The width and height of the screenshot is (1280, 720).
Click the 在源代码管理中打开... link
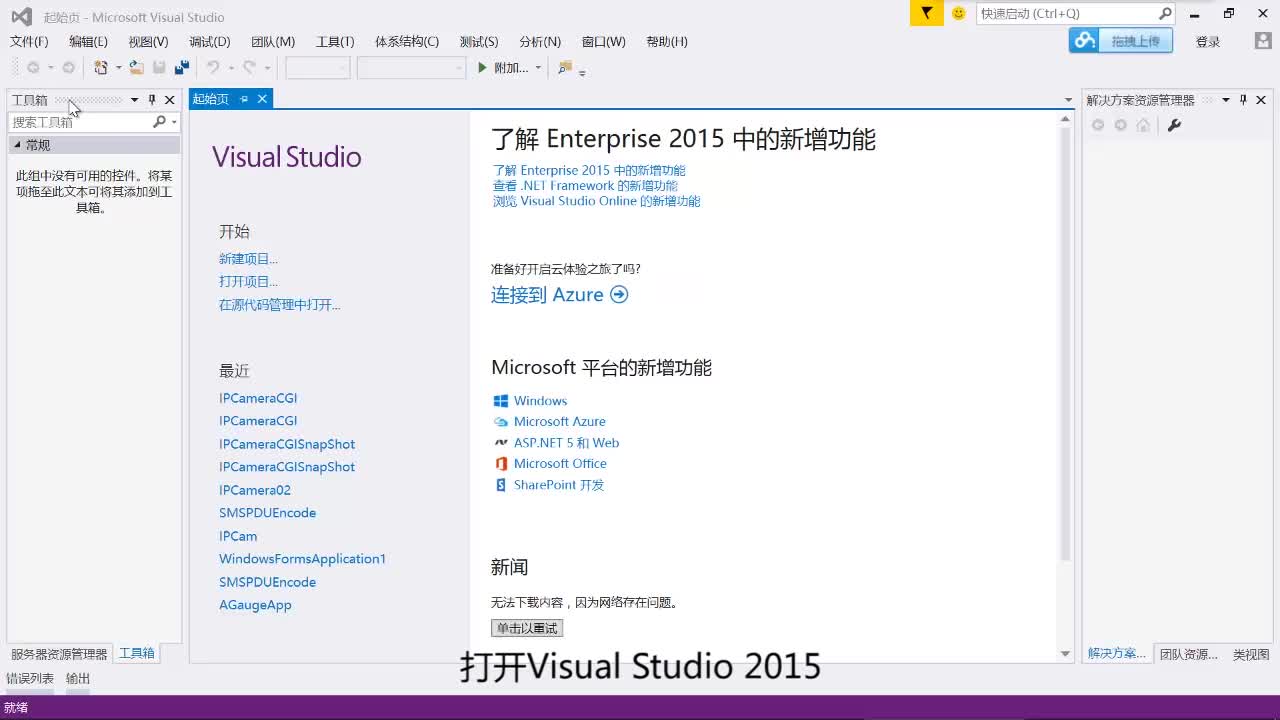(280, 305)
